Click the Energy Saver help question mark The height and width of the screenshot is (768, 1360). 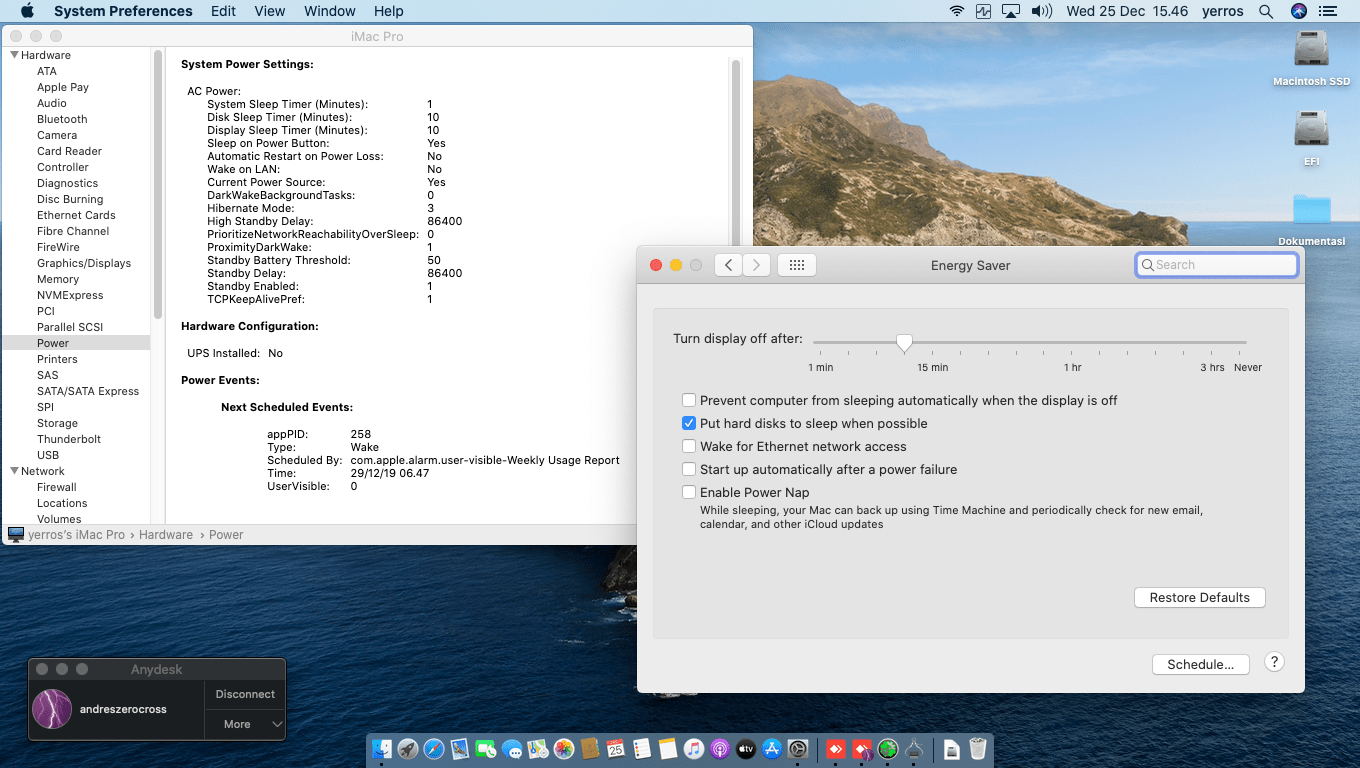tap(1274, 662)
